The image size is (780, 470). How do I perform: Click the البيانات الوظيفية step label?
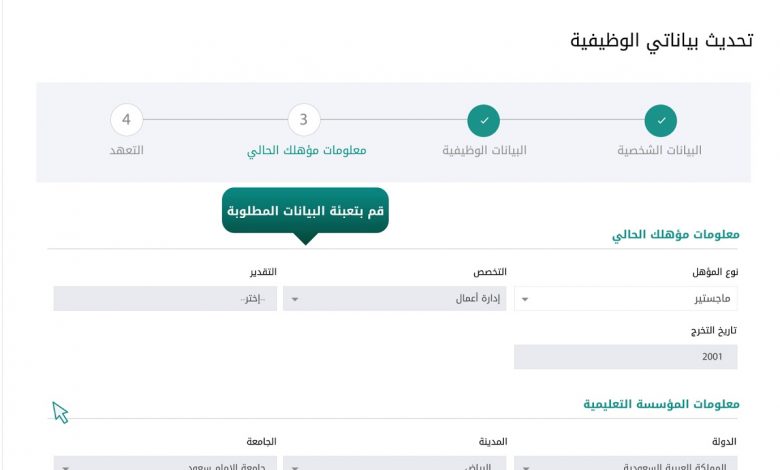[484, 150]
